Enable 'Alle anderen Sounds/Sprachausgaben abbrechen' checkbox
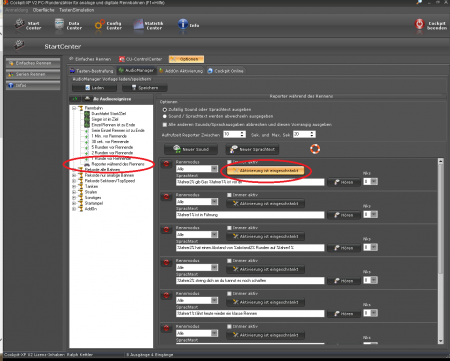The height and width of the screenshot is (361, 450). (165, 125)
